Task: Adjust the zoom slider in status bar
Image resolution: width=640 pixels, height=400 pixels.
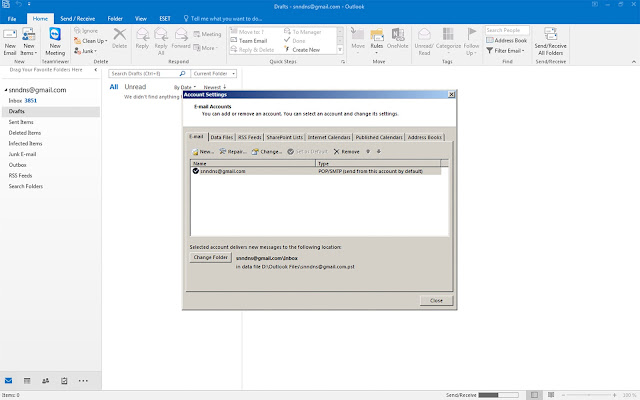Action: [589, 395]
